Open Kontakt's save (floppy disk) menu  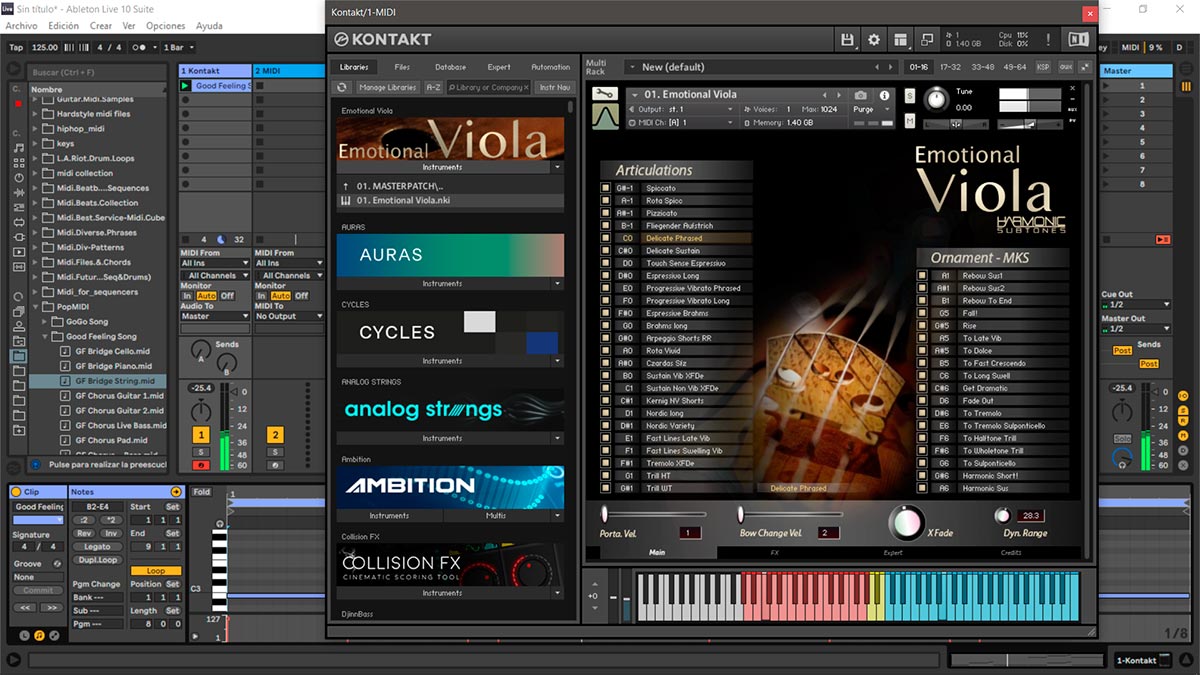coord(848,39)
